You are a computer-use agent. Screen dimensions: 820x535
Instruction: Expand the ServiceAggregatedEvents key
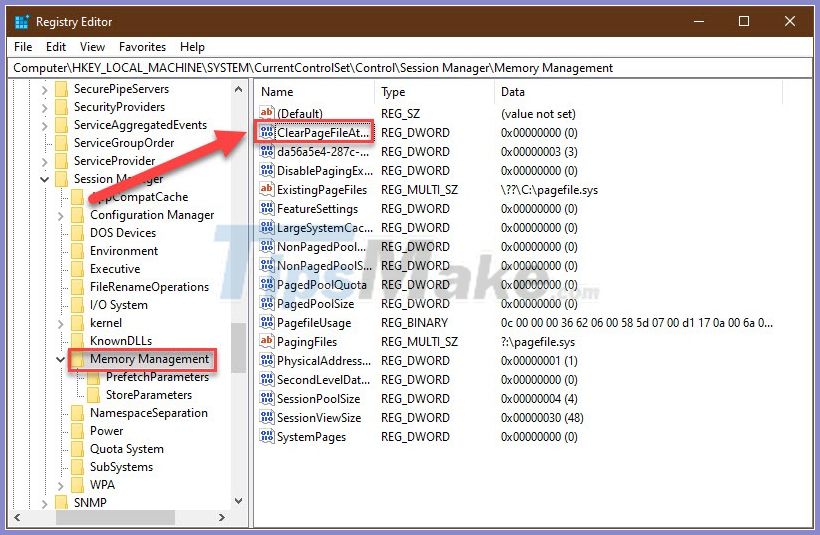click(44, 126)
